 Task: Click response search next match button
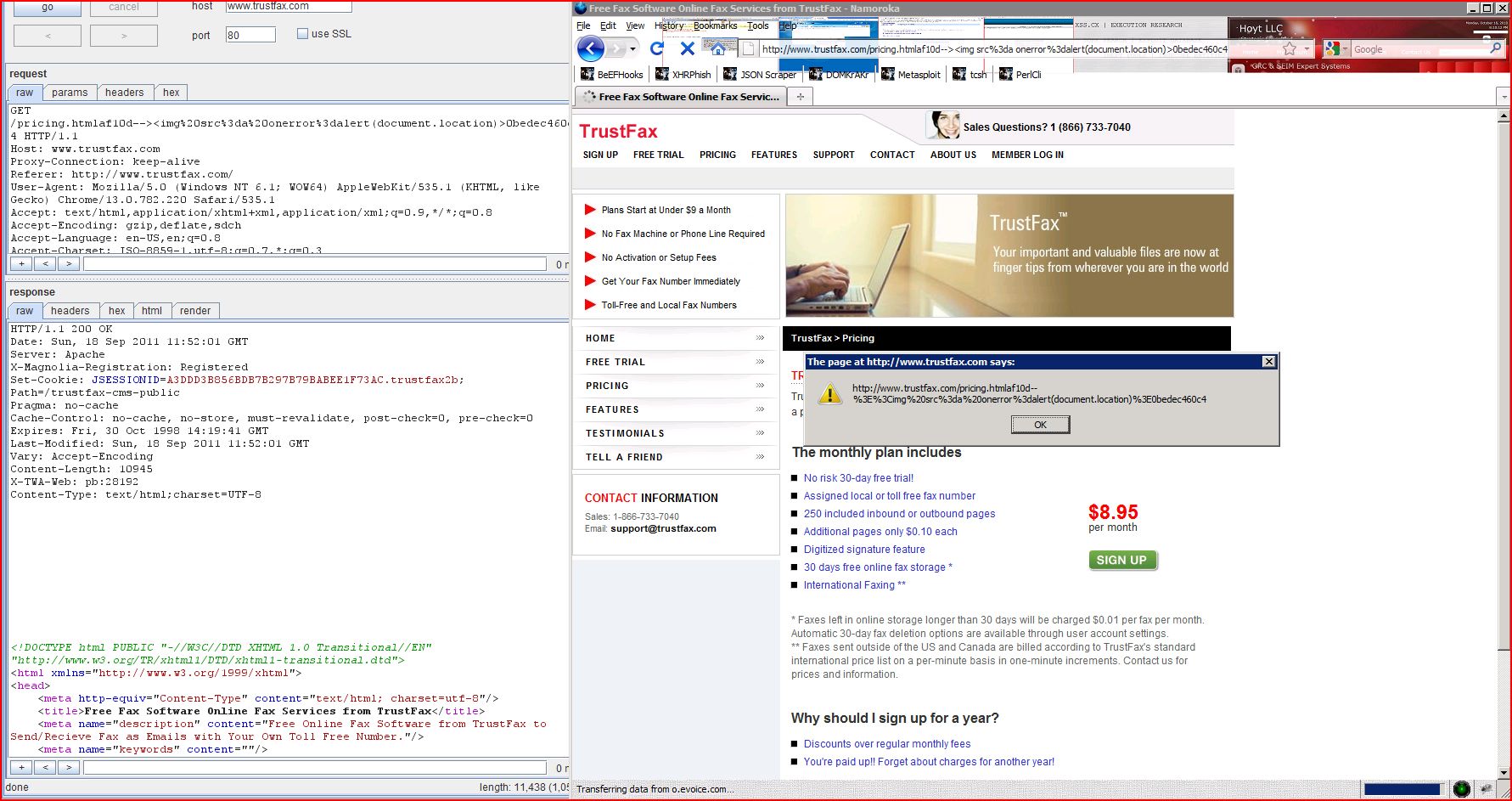pyautogui.click(x=69, y=768)
